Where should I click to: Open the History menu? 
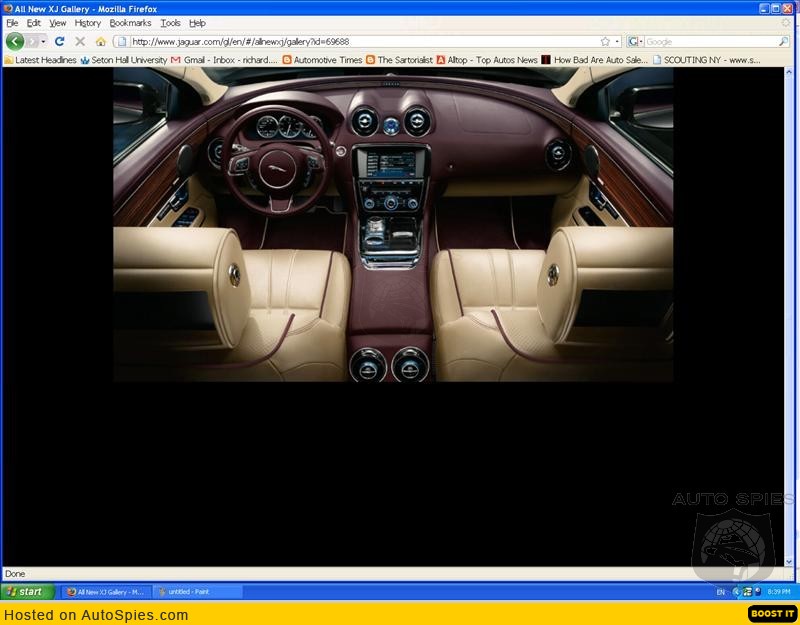(x=88, y=23)
